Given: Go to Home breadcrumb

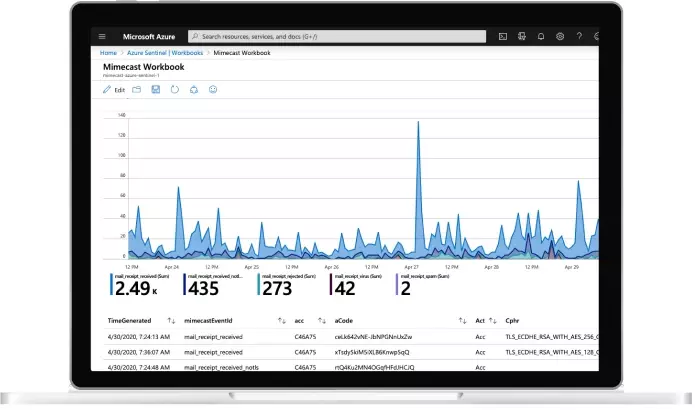Looking at the screenshot, I should click(x=108, y=53).
